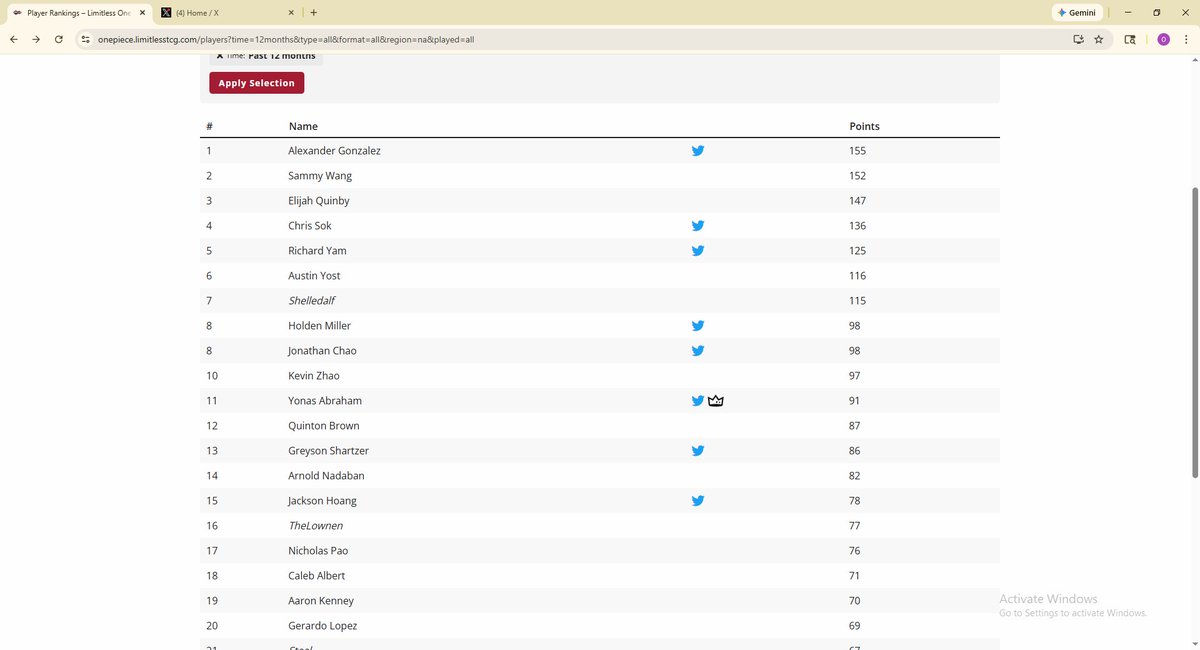Open Chris Sok's player profile

310,226
